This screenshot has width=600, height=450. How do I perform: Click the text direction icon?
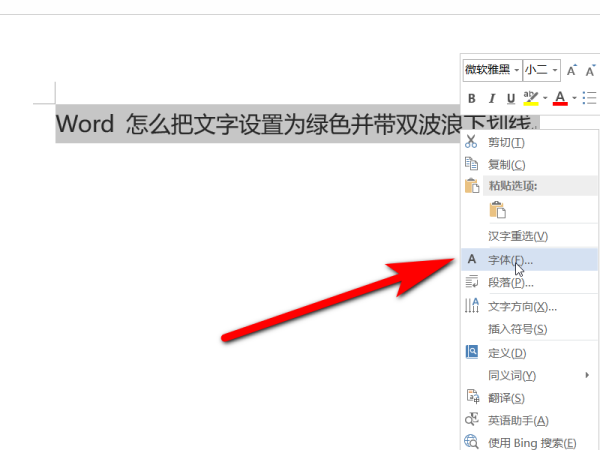[x=471, y=305]
